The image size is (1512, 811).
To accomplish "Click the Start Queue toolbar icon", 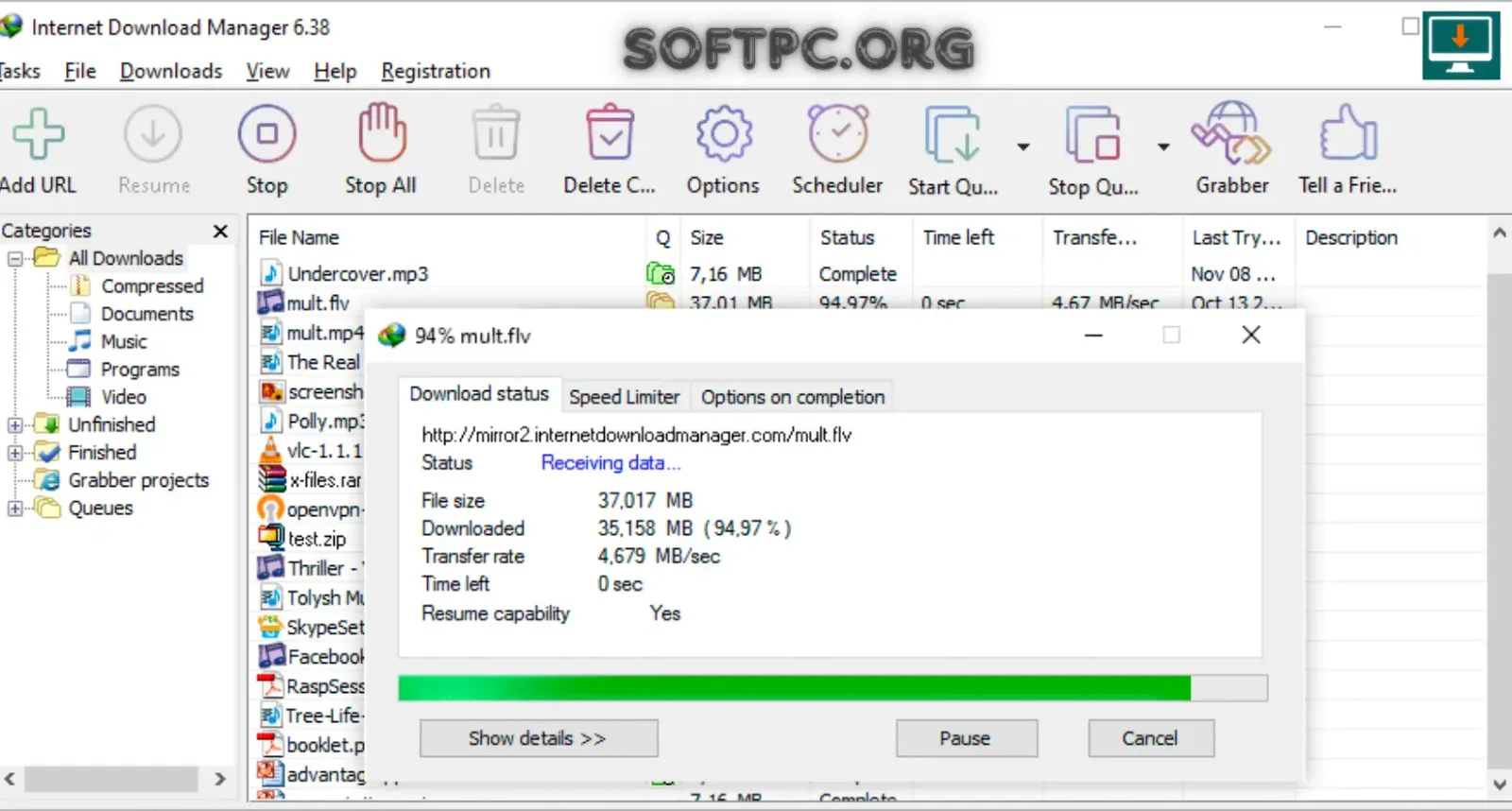I will [952, 135].
